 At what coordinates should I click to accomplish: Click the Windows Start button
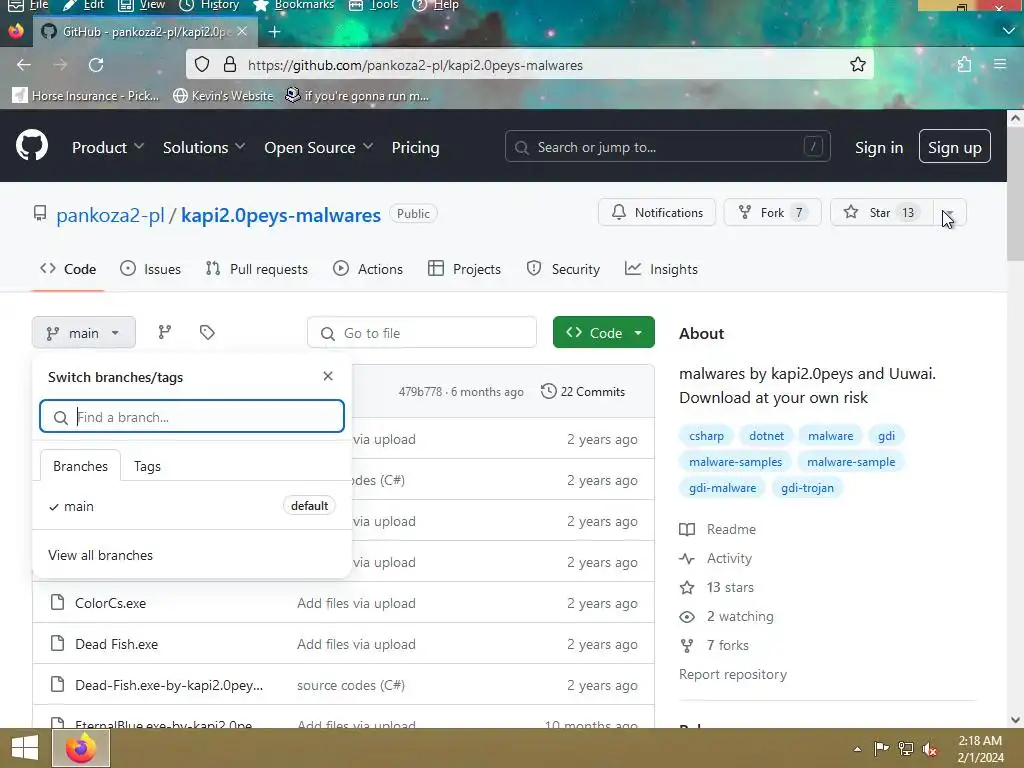click(x=25, y=748)
